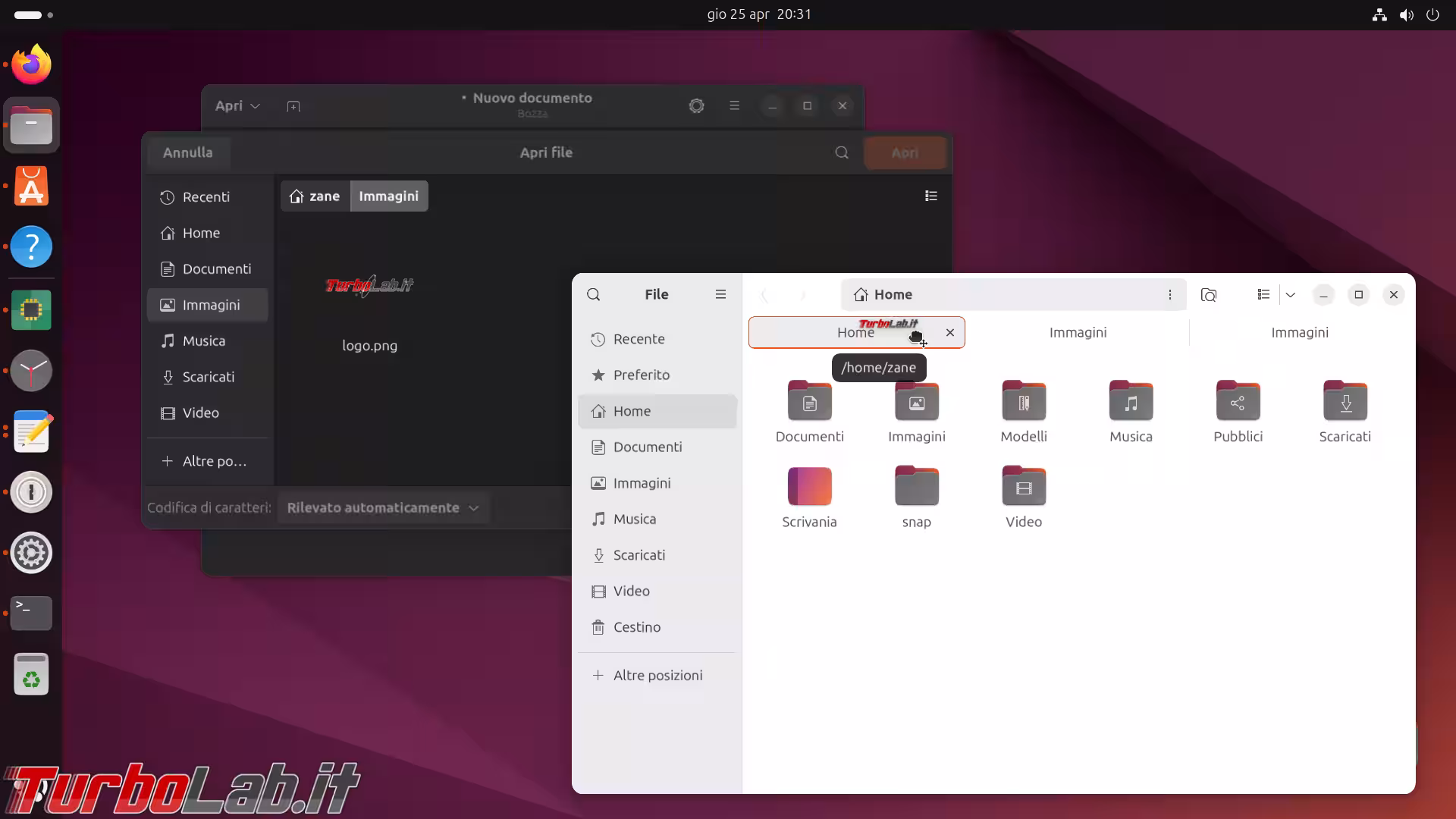The height and width of the screenshot is (819, 1456).
Task: Switch the Apri file dialog to list view
Action: pyautogui.click(x=931, y=196)
